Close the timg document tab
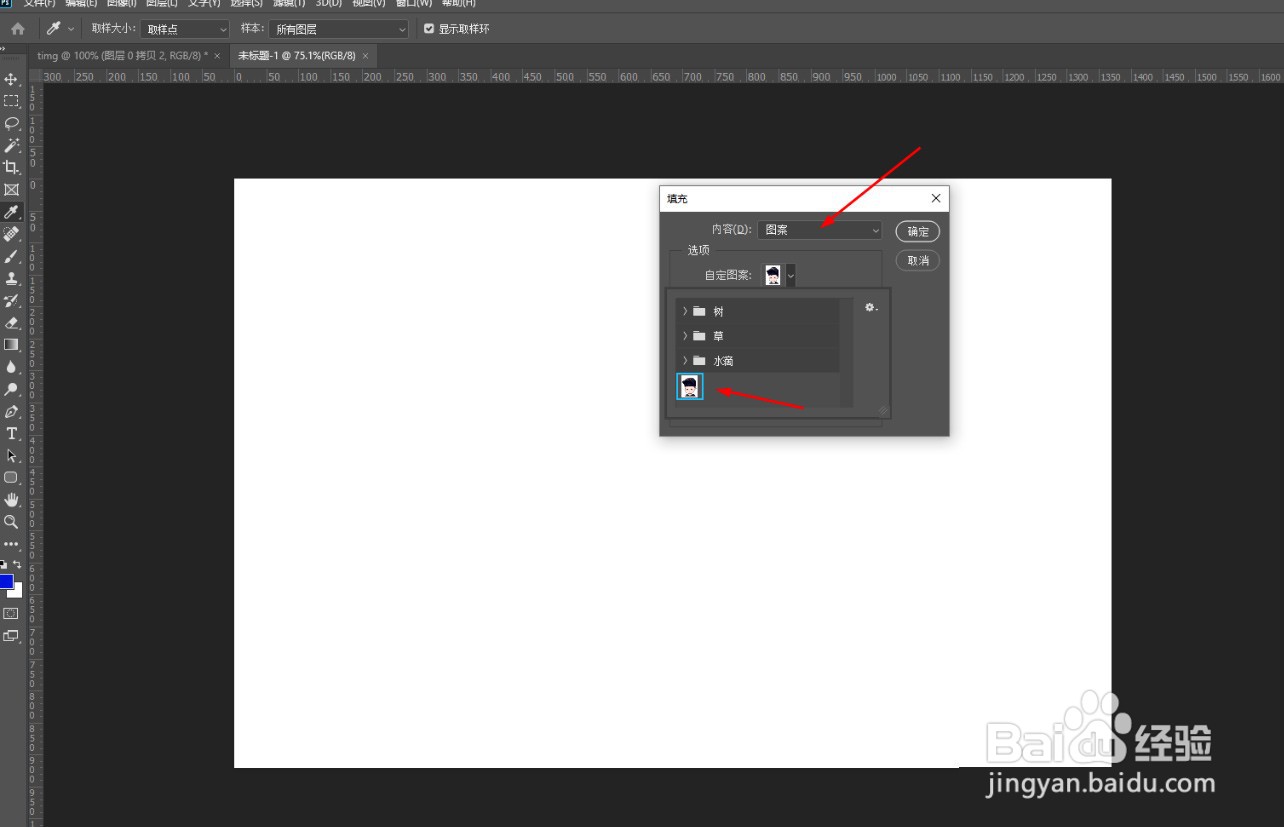1284x827 pixels. click(217, 56)
